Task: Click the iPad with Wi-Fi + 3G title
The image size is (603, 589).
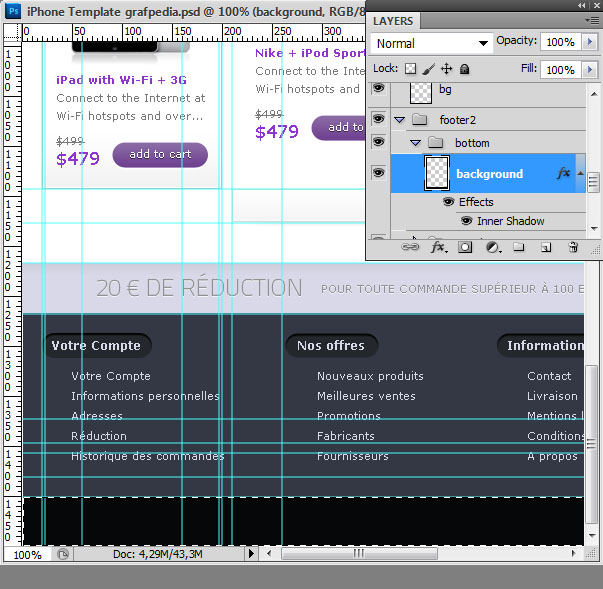Action: tap(121, 80)
